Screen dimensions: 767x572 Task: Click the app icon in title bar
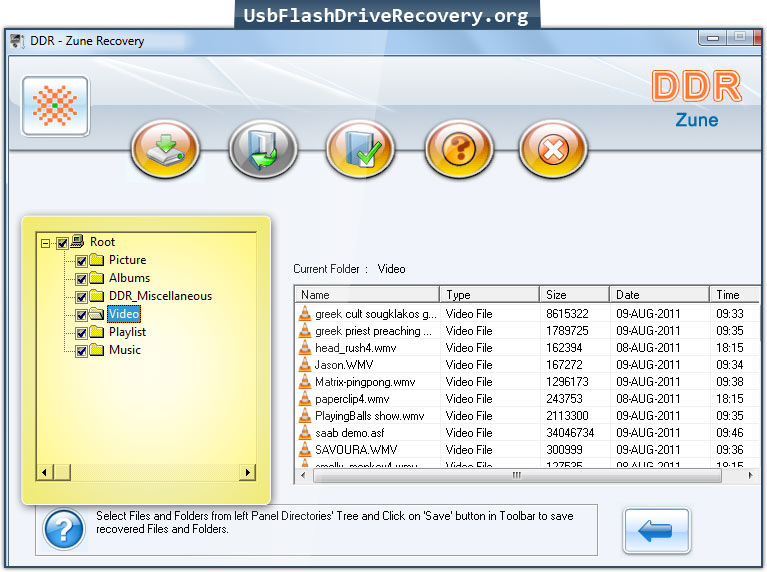click(18, 41)
